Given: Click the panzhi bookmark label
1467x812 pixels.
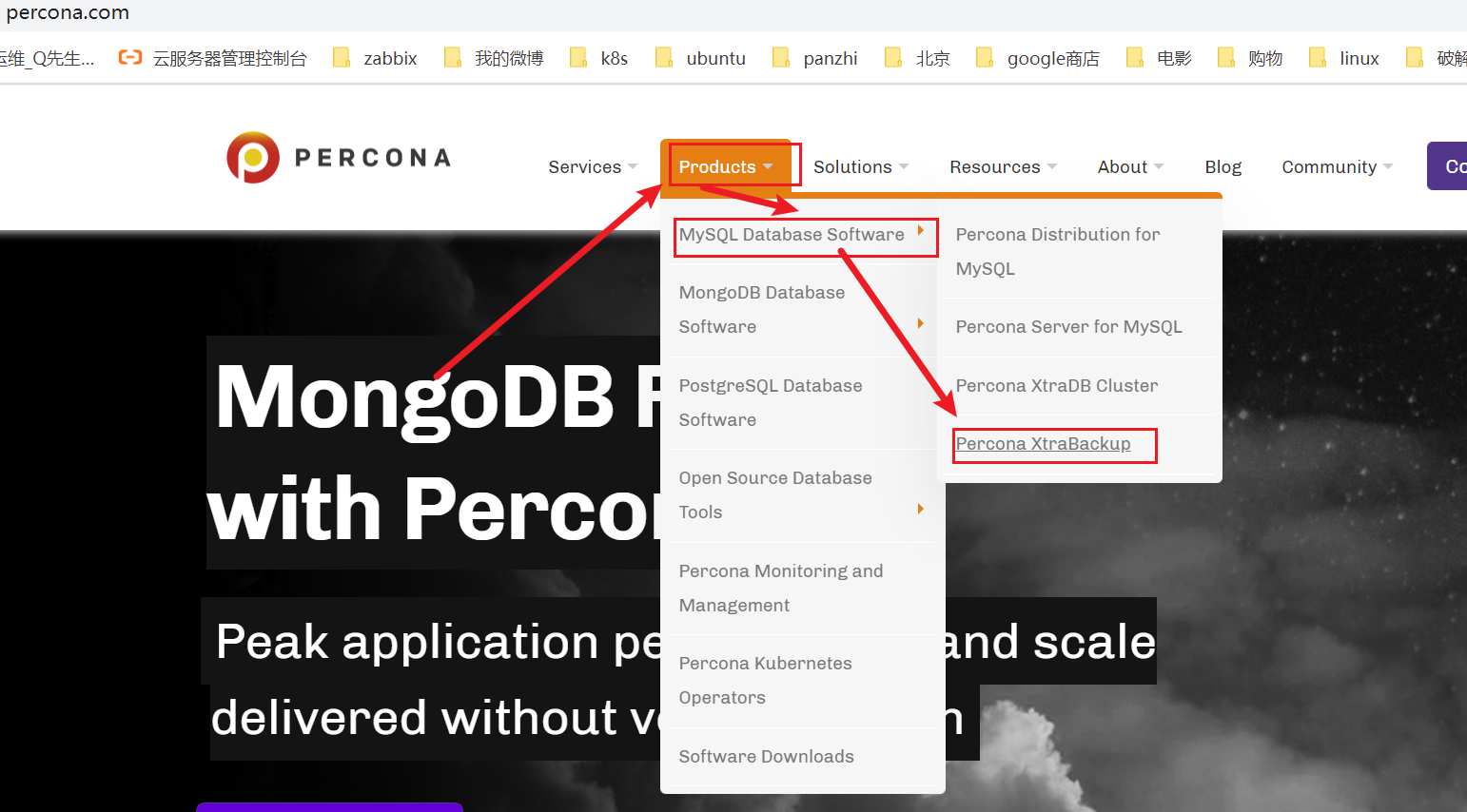Looking at the screenshot, I should point(831,58).
